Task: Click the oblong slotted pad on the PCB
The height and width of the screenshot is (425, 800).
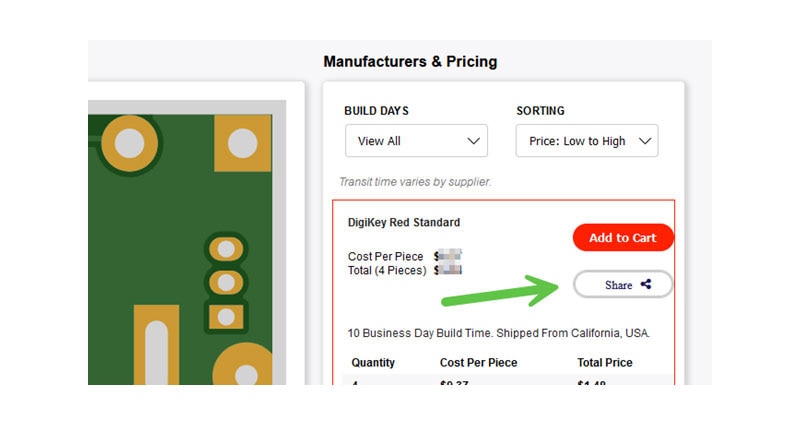Action: [x=156, y=349]
